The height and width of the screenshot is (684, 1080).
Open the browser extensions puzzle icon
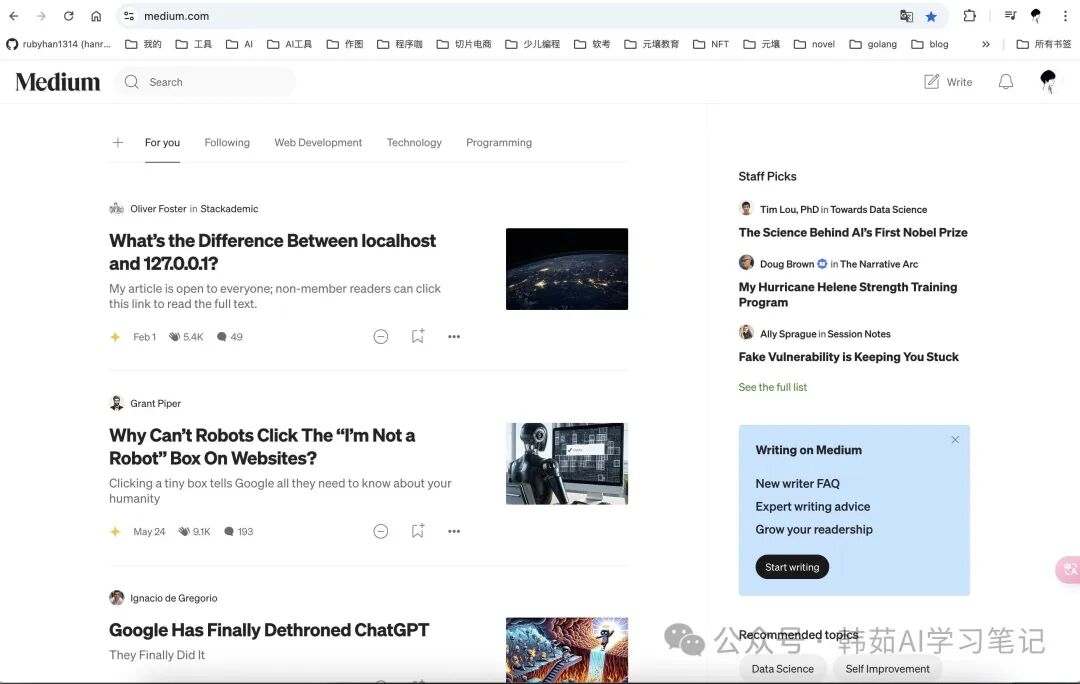(x=970, y=15)
